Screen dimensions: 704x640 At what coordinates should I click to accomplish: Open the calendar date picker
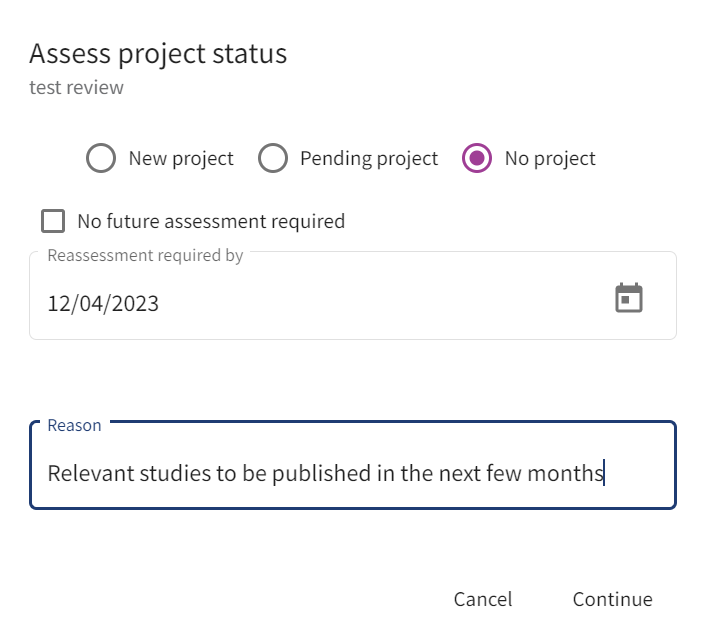(x=628, y=299)
